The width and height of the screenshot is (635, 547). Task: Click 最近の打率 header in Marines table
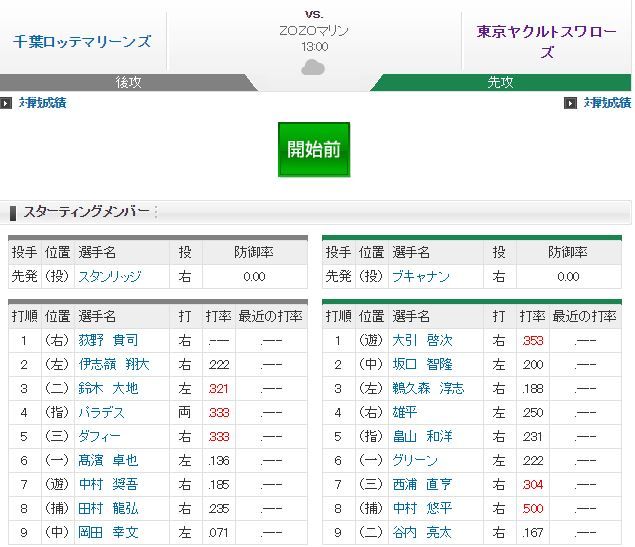pos(271,316)
